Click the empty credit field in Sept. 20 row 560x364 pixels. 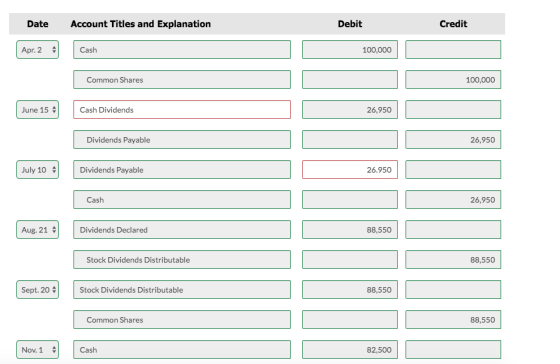tap(453, 290)
